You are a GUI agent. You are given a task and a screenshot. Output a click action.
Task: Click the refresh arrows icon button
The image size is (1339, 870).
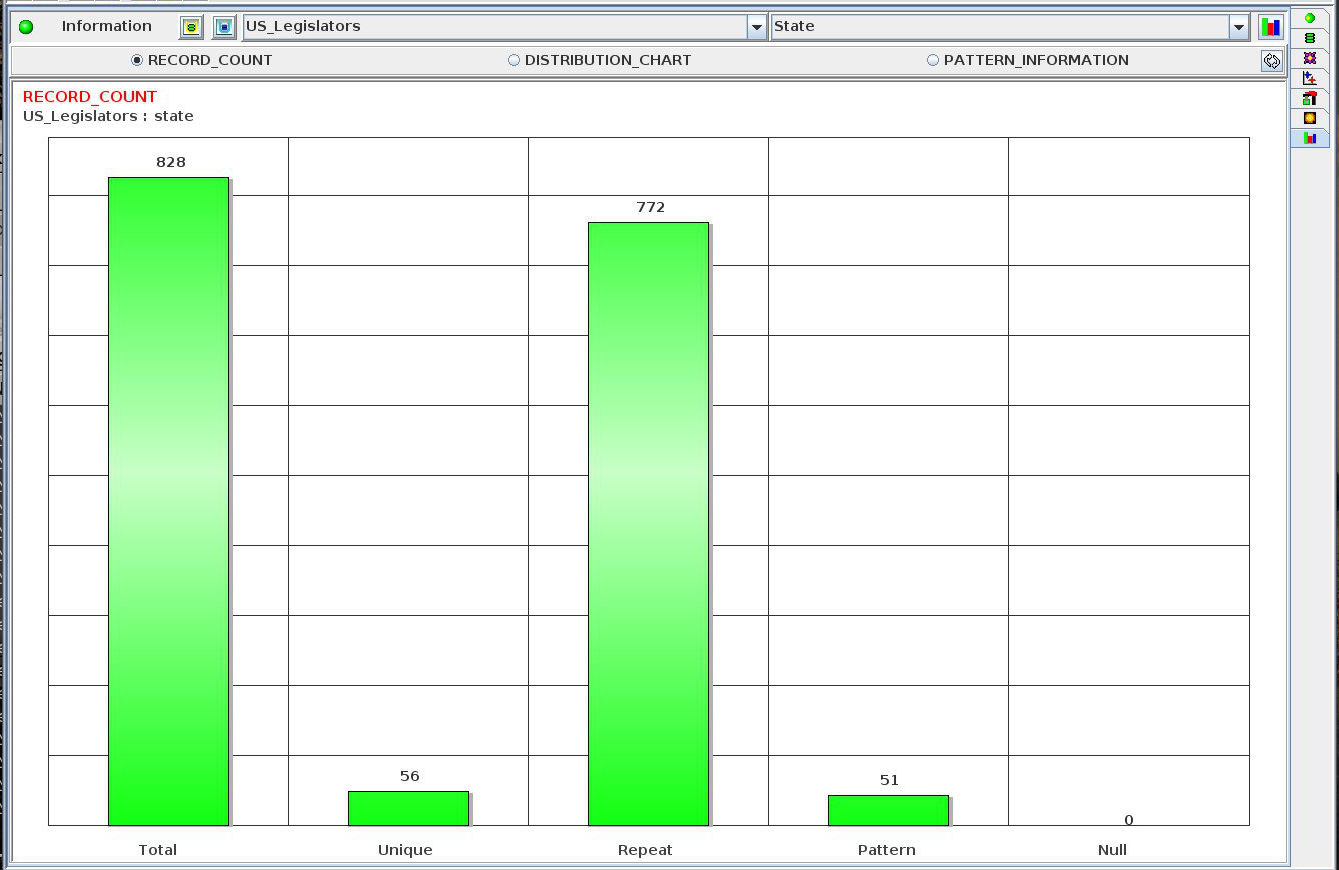point(1271,61)
